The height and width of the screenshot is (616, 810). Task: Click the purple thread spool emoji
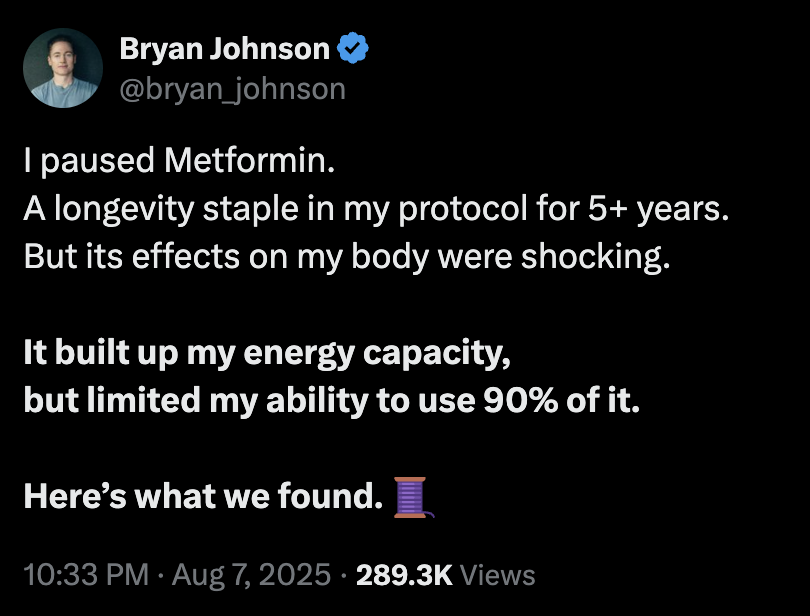(x=414, y=497)
